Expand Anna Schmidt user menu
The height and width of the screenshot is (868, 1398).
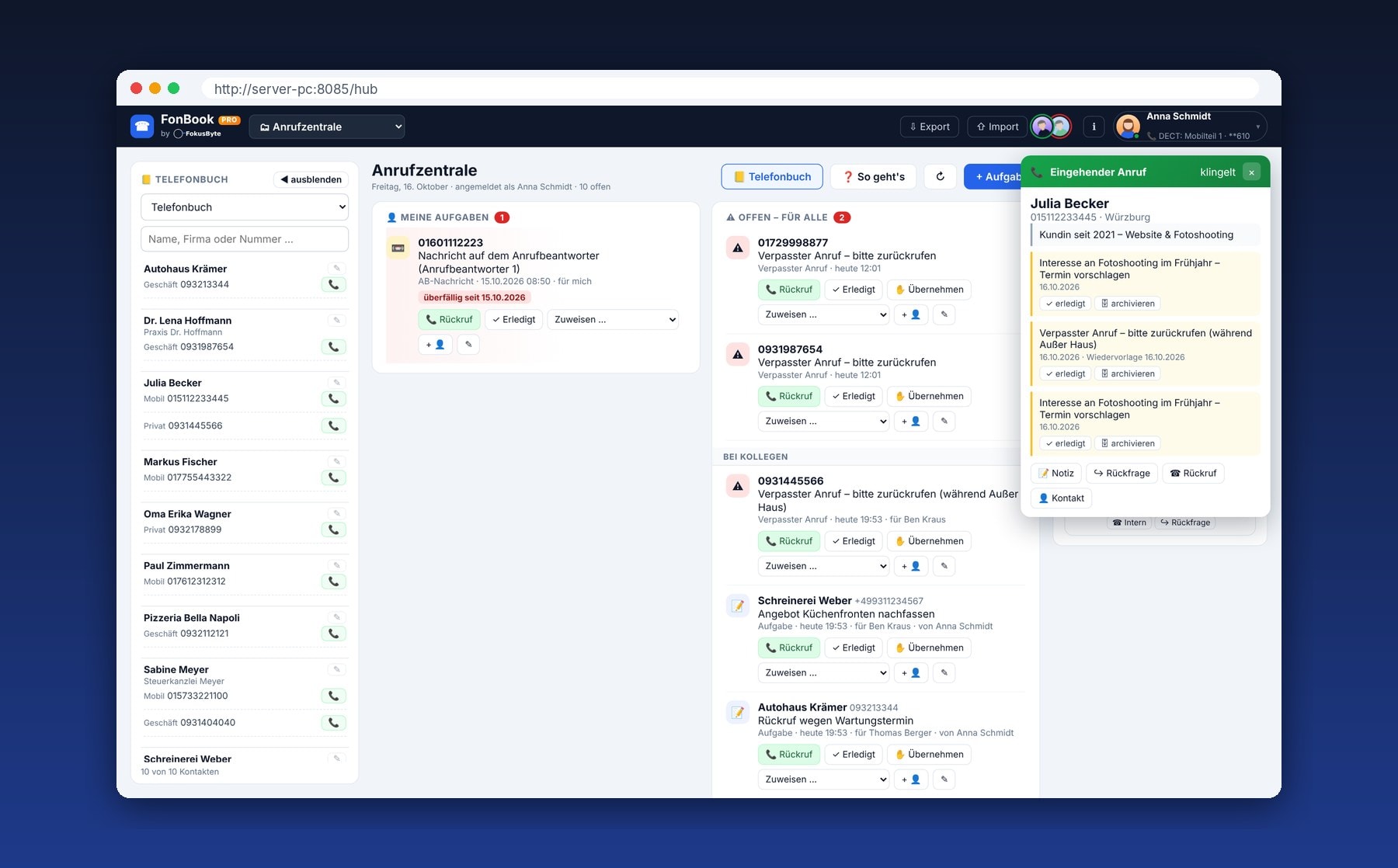(1190, 127)
